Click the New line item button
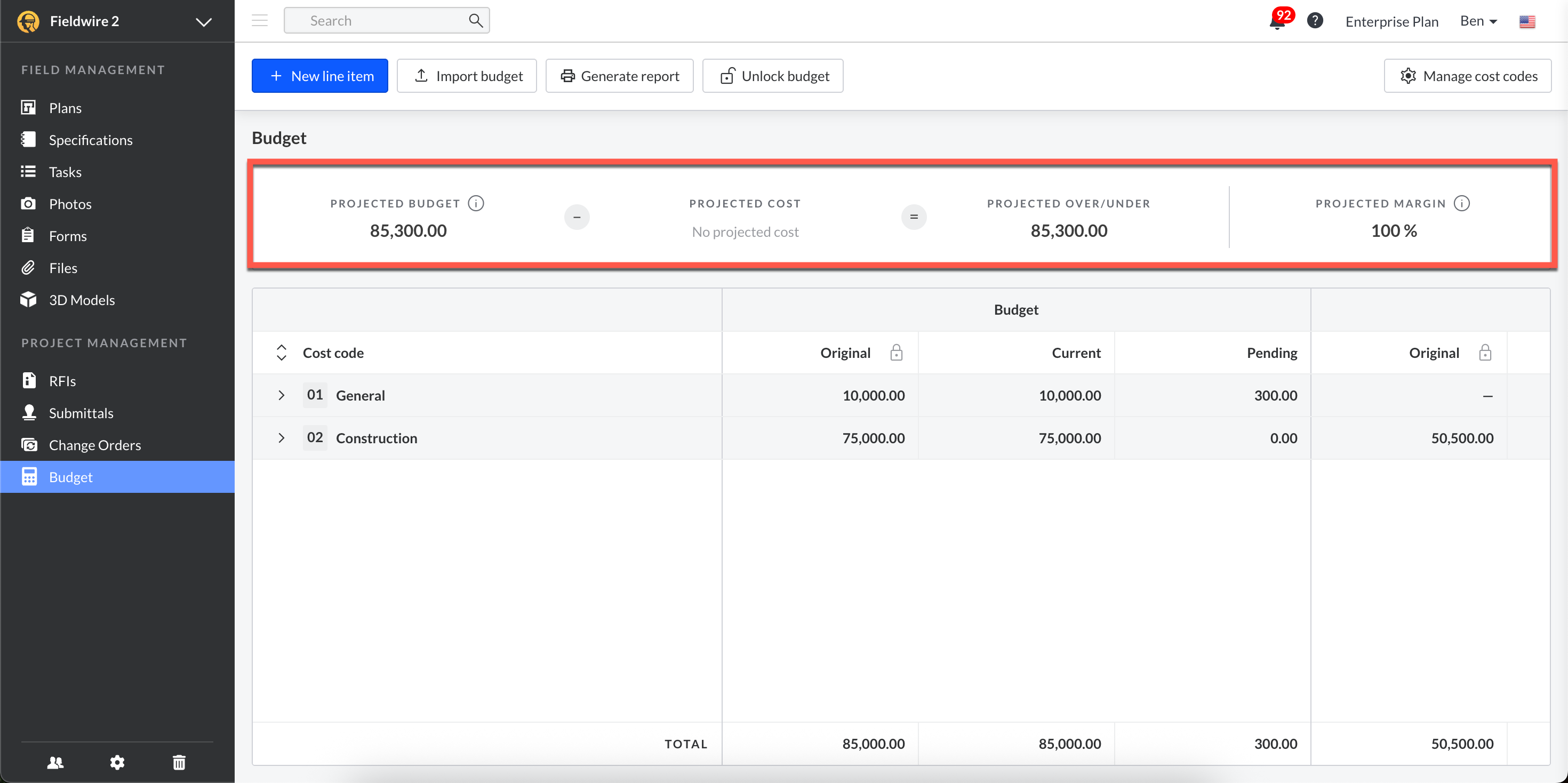Screen dimensions: 1568x783 pyautogui.click(x=319, y=76)
